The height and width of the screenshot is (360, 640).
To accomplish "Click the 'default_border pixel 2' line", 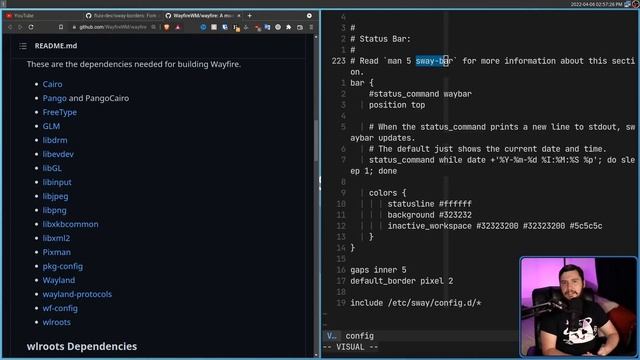I will (402, 281).
